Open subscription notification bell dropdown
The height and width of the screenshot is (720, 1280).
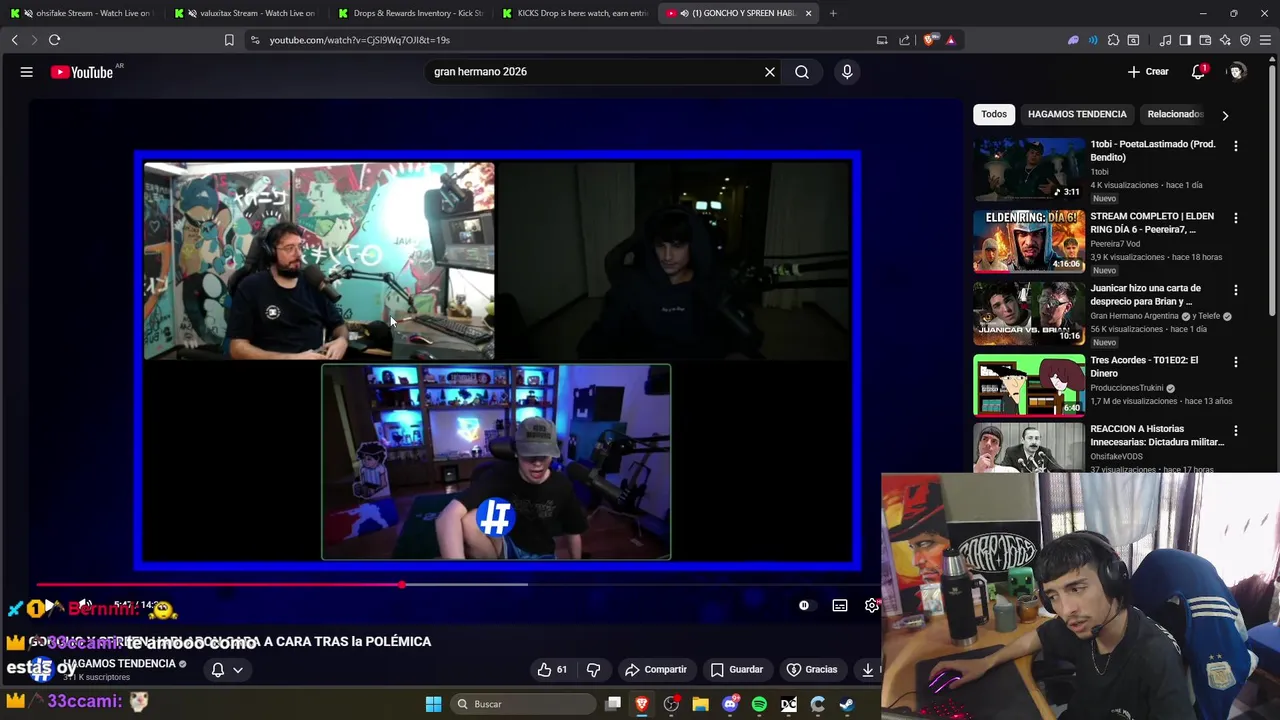[x=227, y=669]
